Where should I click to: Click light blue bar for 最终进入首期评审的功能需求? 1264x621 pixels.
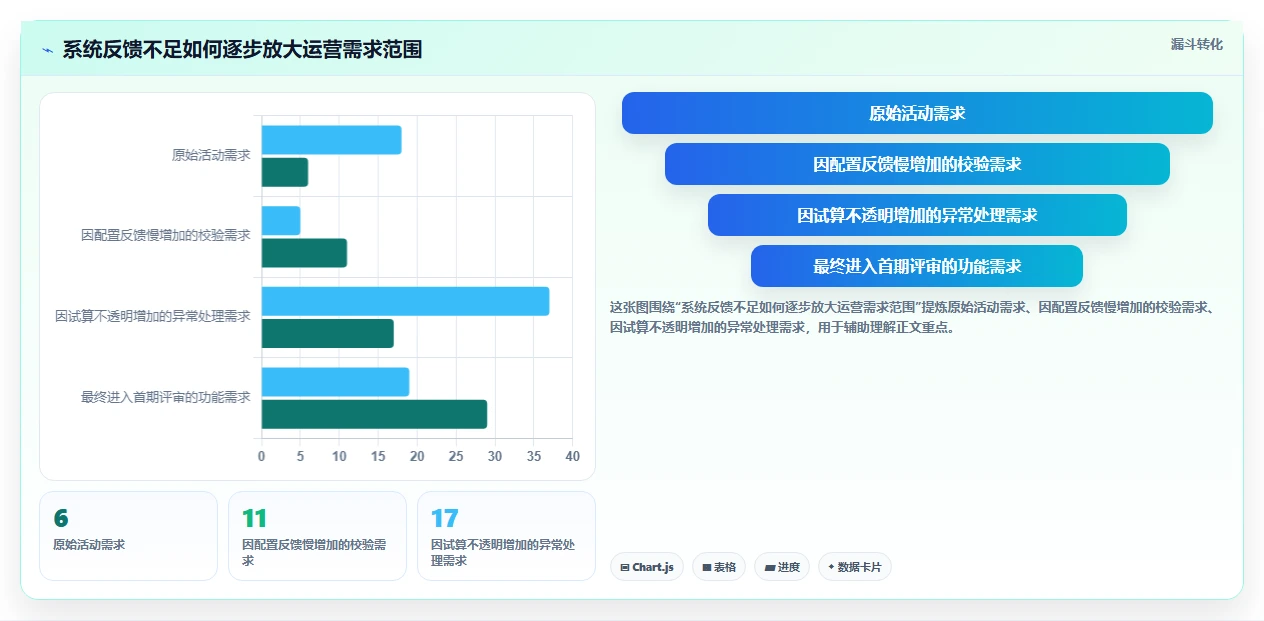pyautogui.click(x=336, y=382)
